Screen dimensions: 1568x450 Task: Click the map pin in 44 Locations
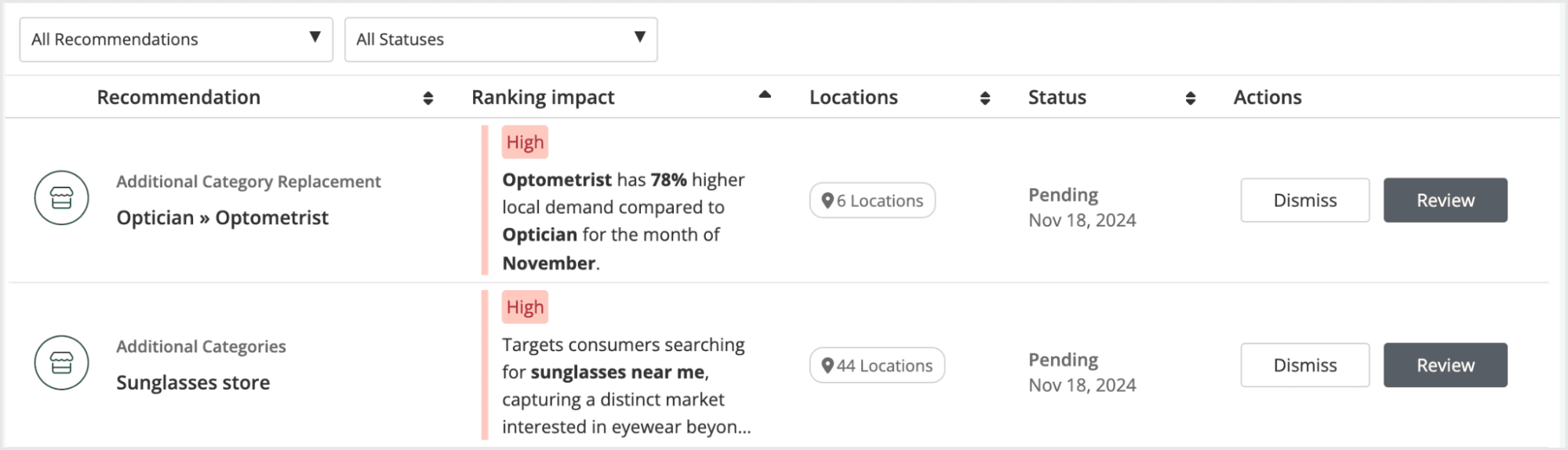click(827, 365)
